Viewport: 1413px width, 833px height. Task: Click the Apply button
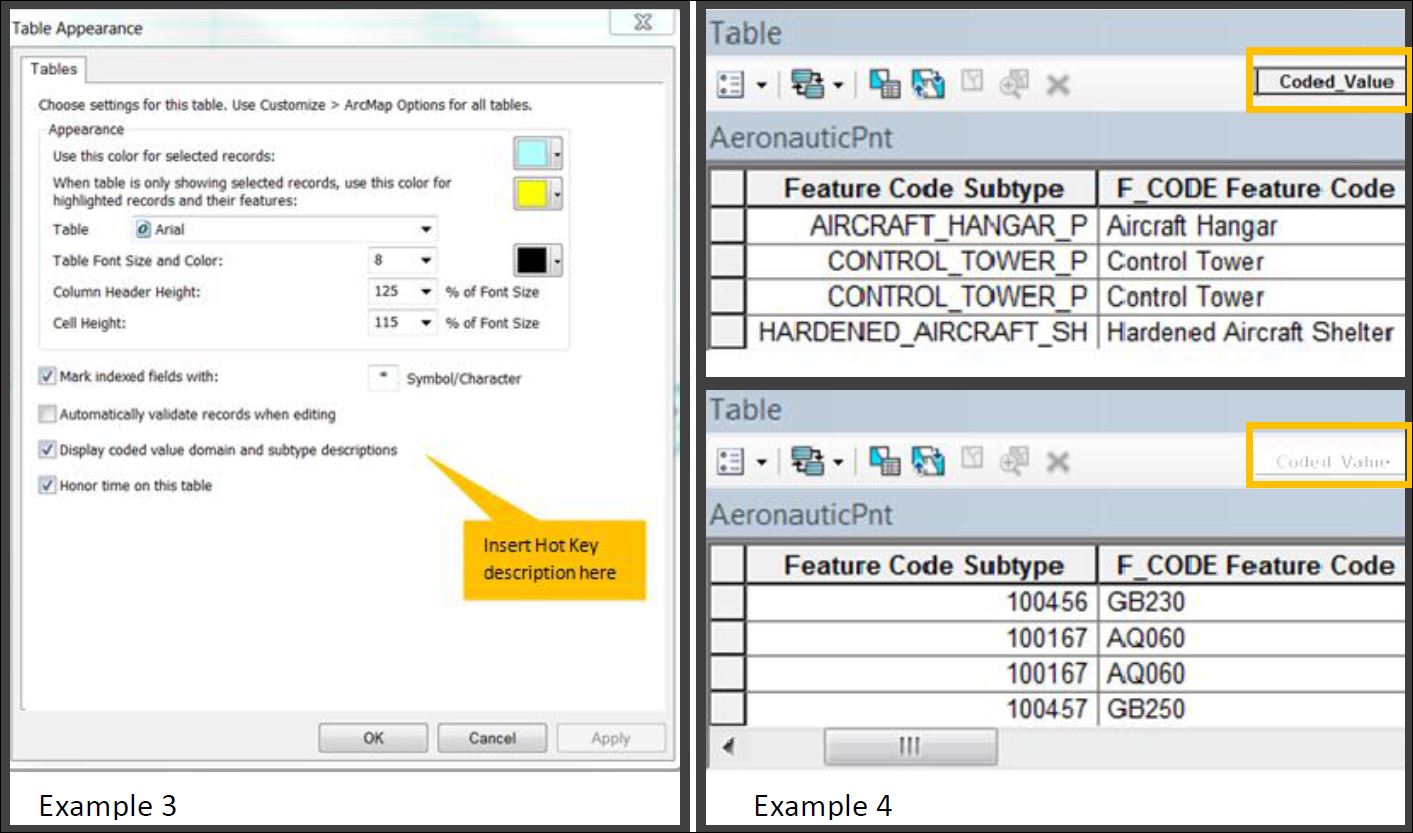(611, 738)
